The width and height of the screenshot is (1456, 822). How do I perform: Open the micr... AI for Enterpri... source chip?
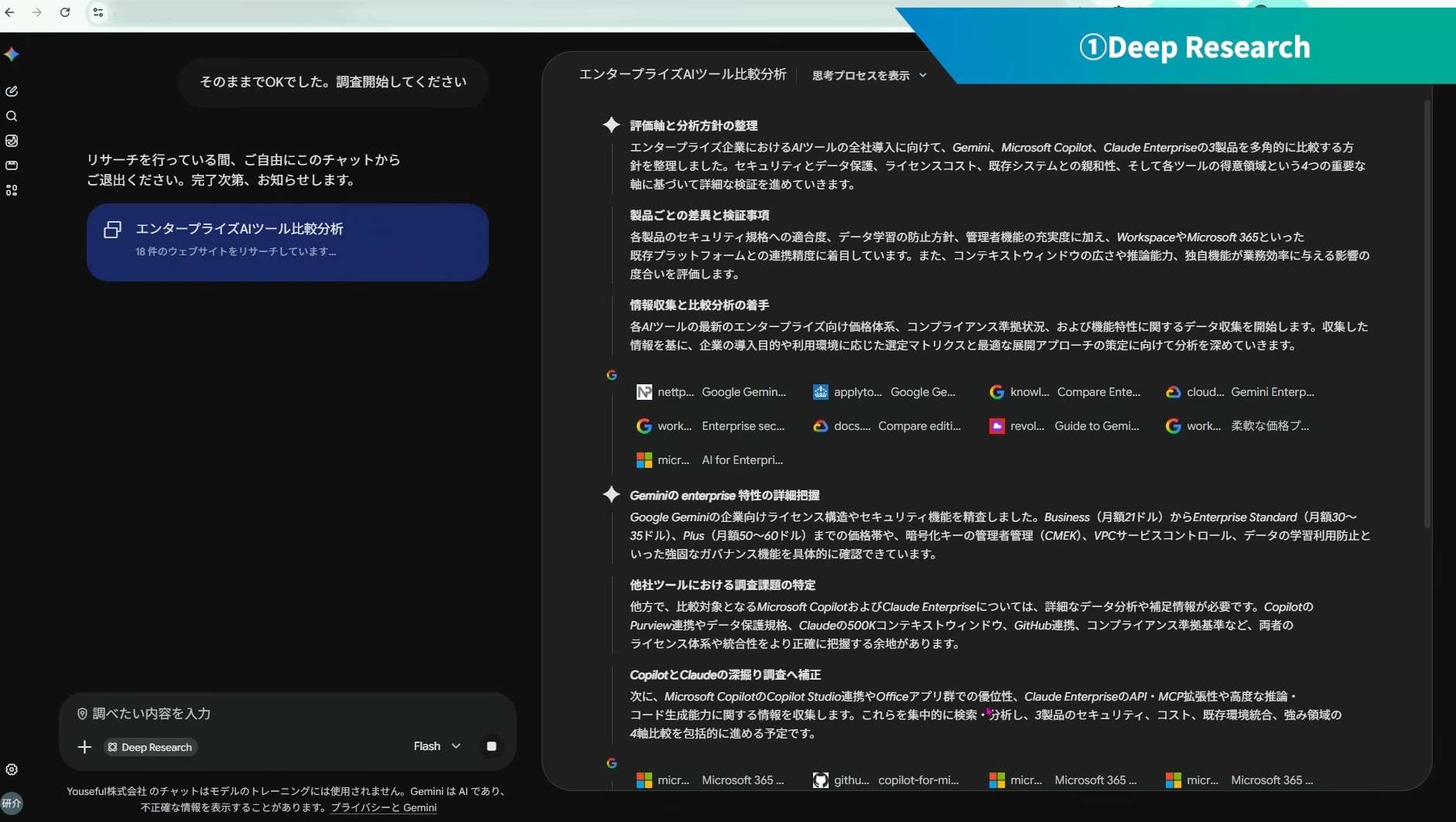coord(709,460)
